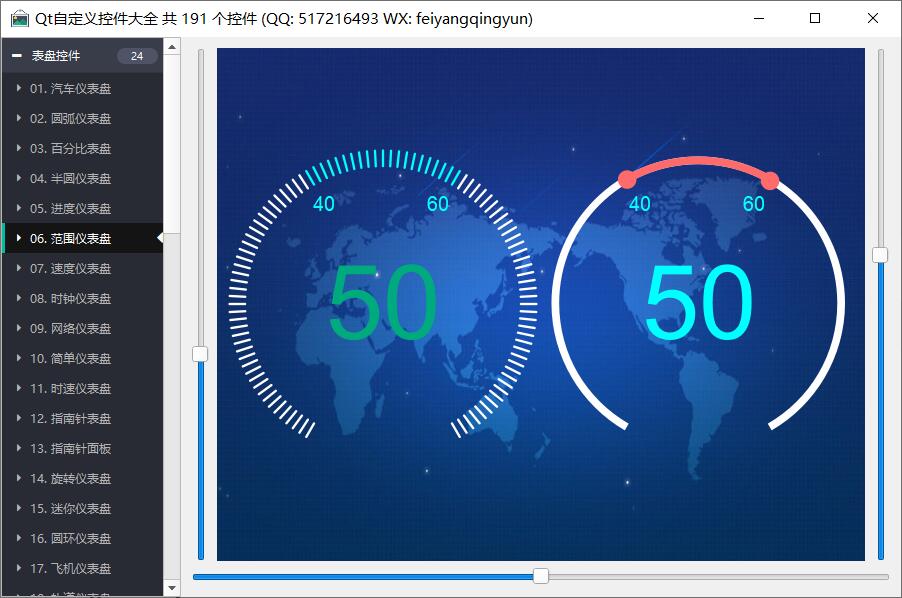This screenshot has width=902, height=598.
Task: Open 04. 半圆仪表盘 item
Action: click(70, 178)
